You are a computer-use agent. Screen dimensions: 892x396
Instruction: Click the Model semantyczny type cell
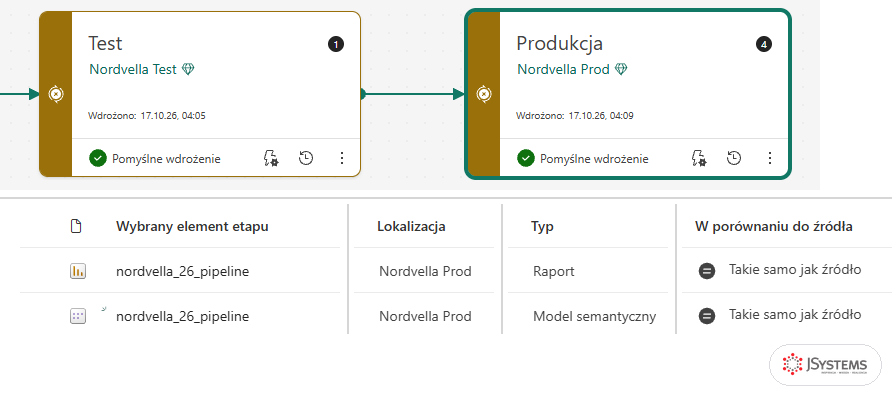pos(594,316)
